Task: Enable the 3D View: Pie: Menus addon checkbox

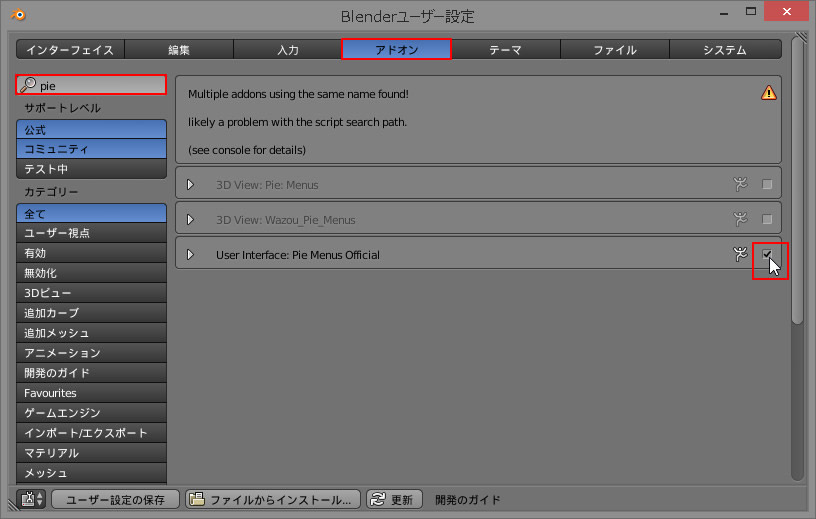Action: [x=767, y=184]
